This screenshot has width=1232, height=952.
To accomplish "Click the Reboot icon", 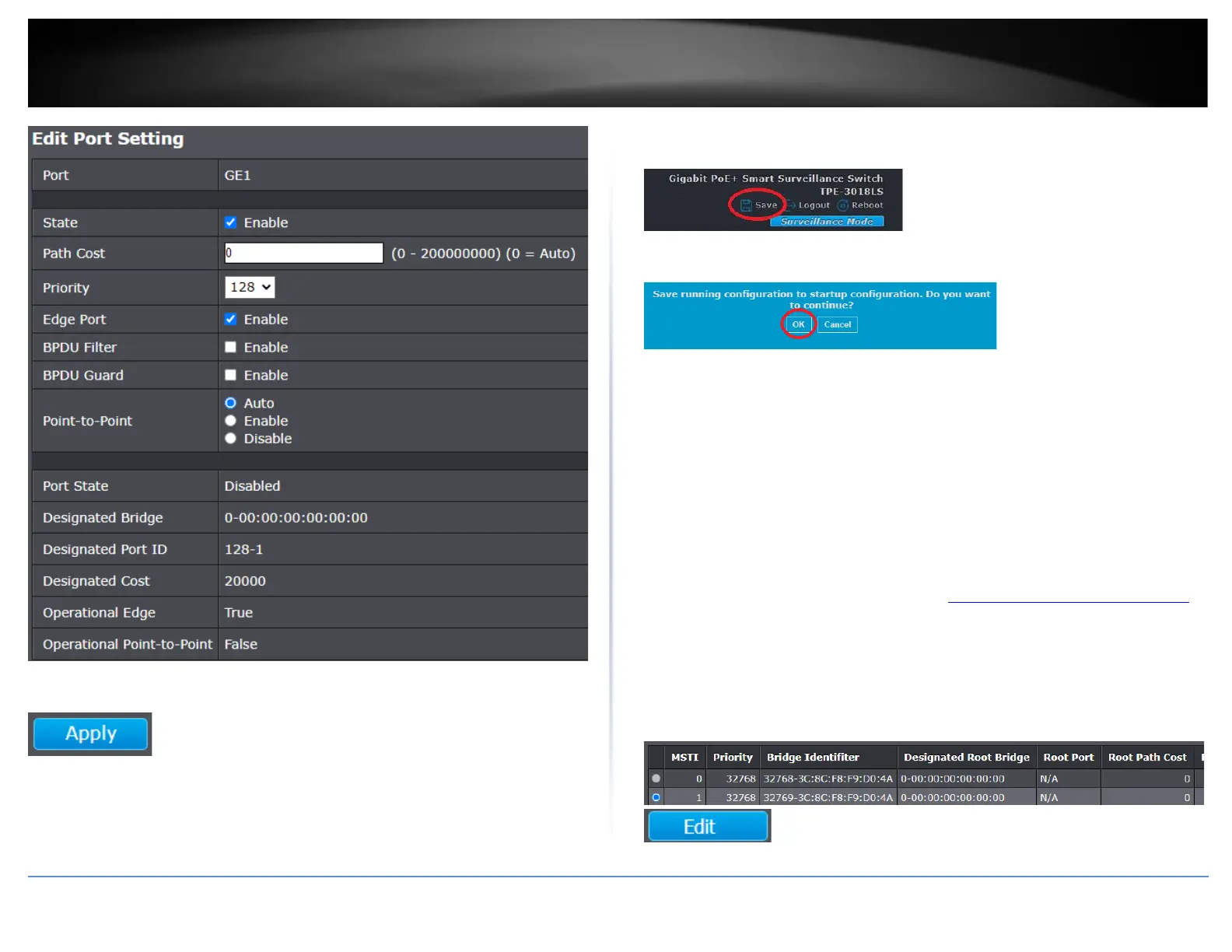I will pos(843,205).
